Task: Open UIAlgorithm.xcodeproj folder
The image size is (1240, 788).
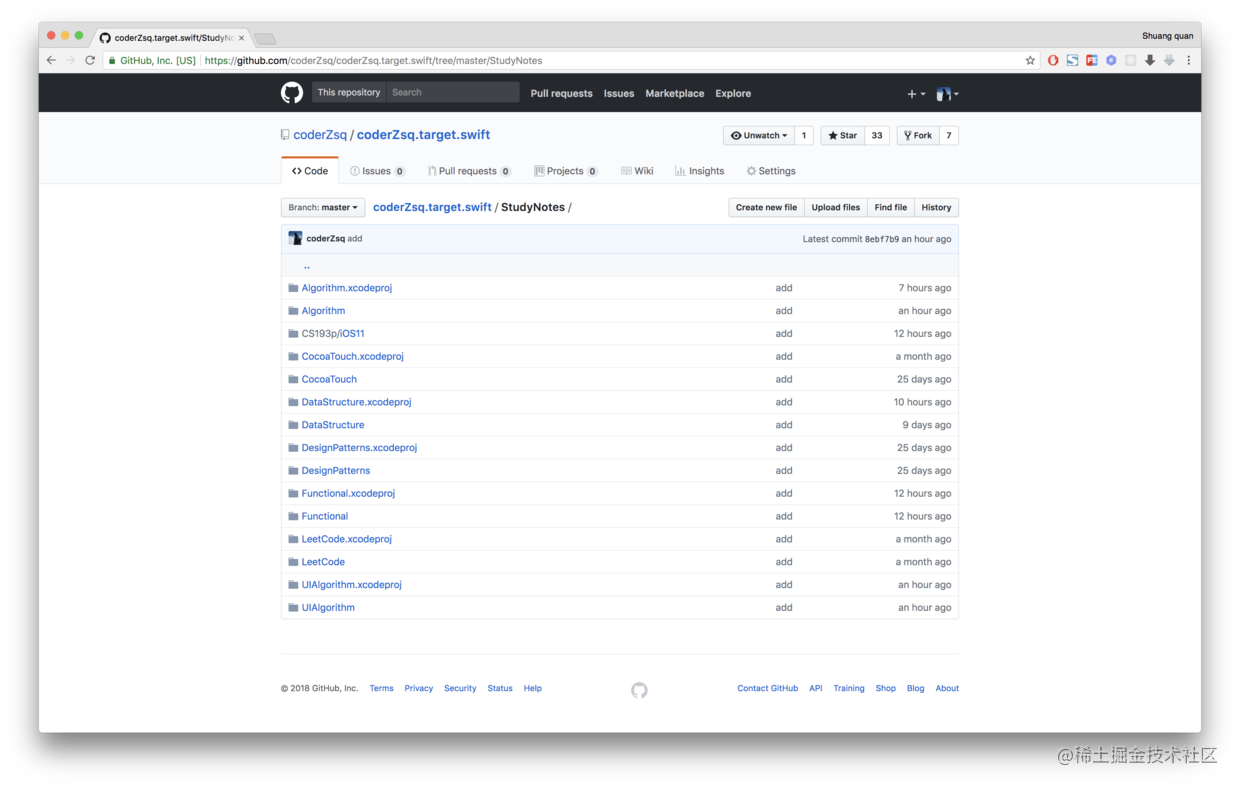Action: (x=352, y=585)
